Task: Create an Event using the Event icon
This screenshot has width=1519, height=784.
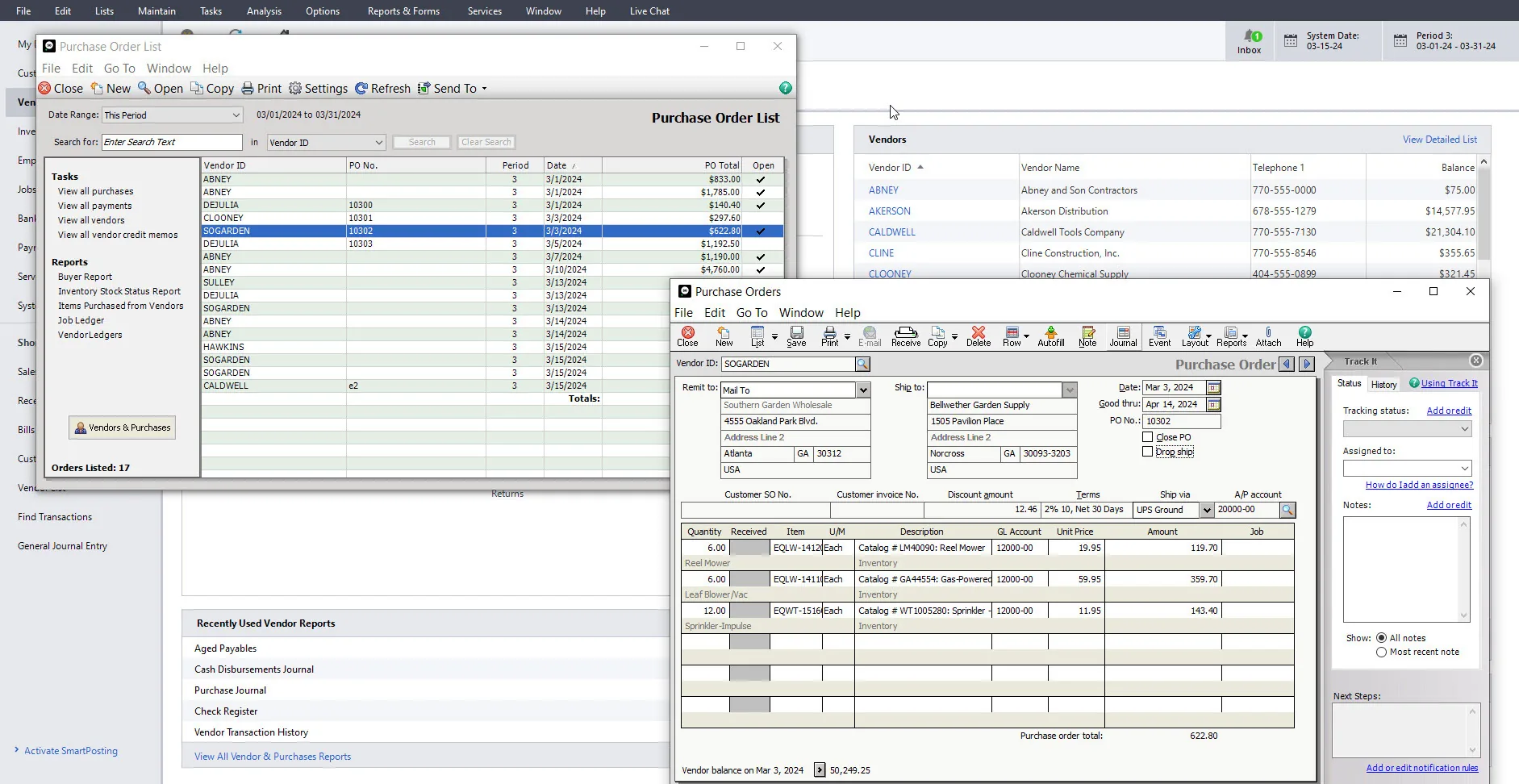Action: point(1160,337)
